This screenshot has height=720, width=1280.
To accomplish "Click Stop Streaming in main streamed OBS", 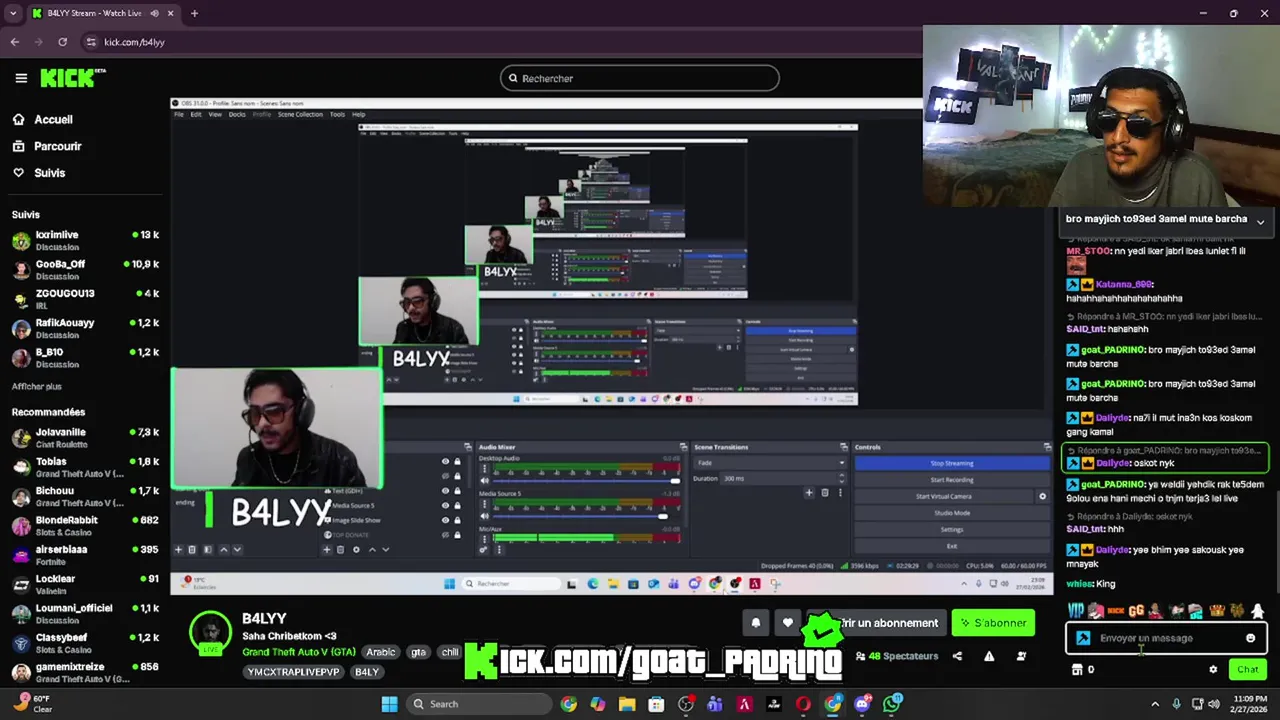I will [952, 463].
